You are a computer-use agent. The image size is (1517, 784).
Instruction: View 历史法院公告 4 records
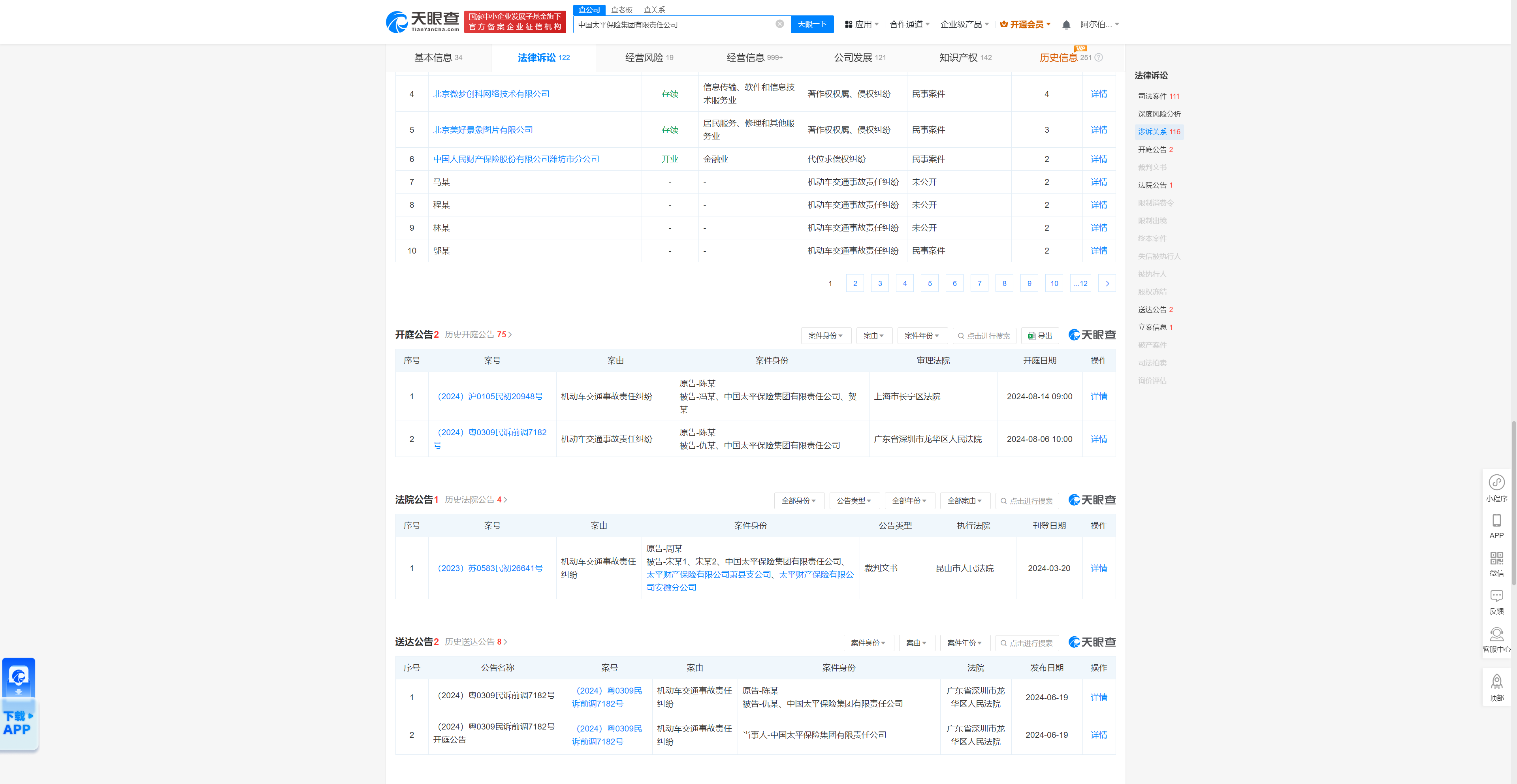click(x=476, y=500)
